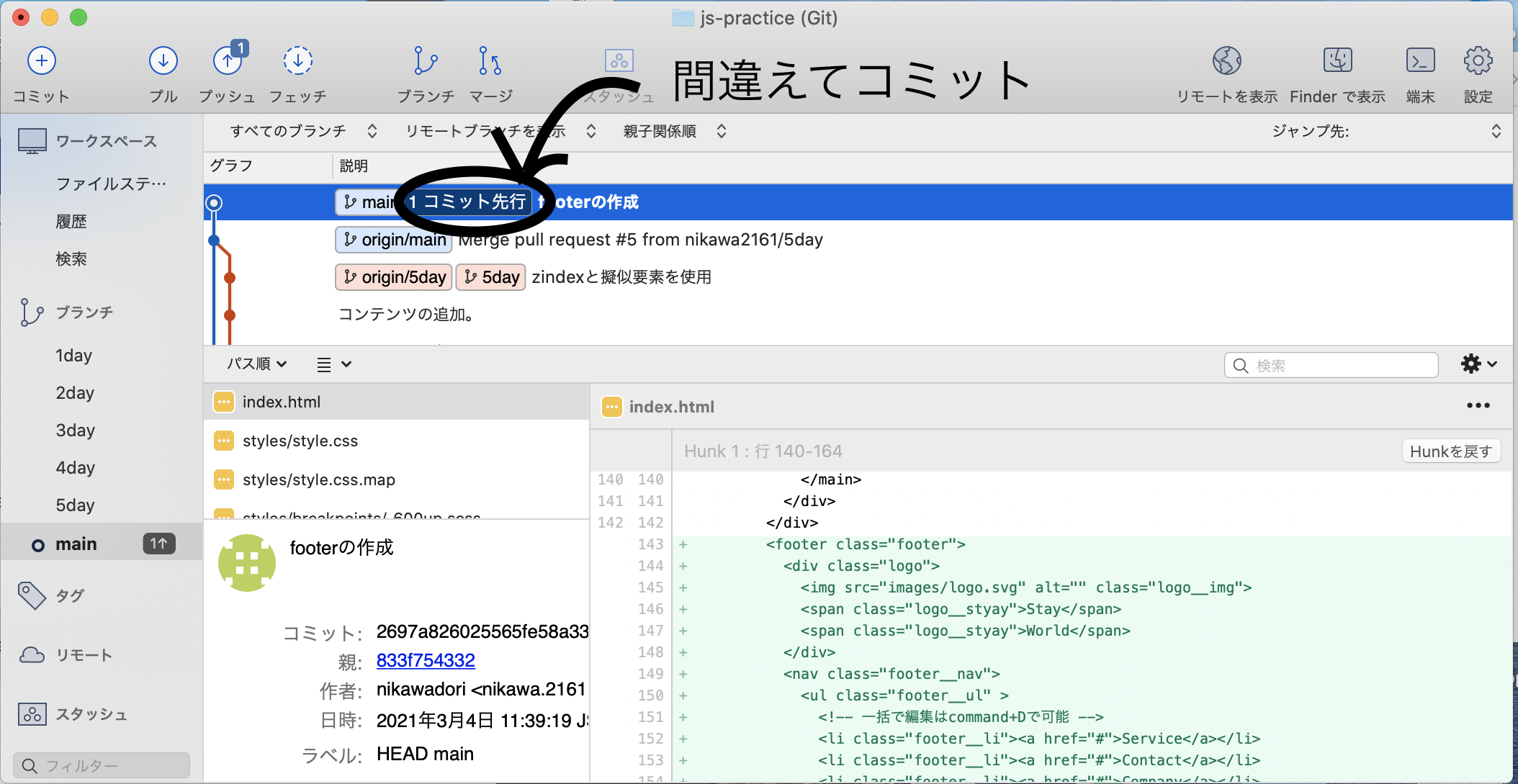This screenshot has width=1518, height=784.
Task: Select styles/style.css in file list
Action: [x=300, y=441]
